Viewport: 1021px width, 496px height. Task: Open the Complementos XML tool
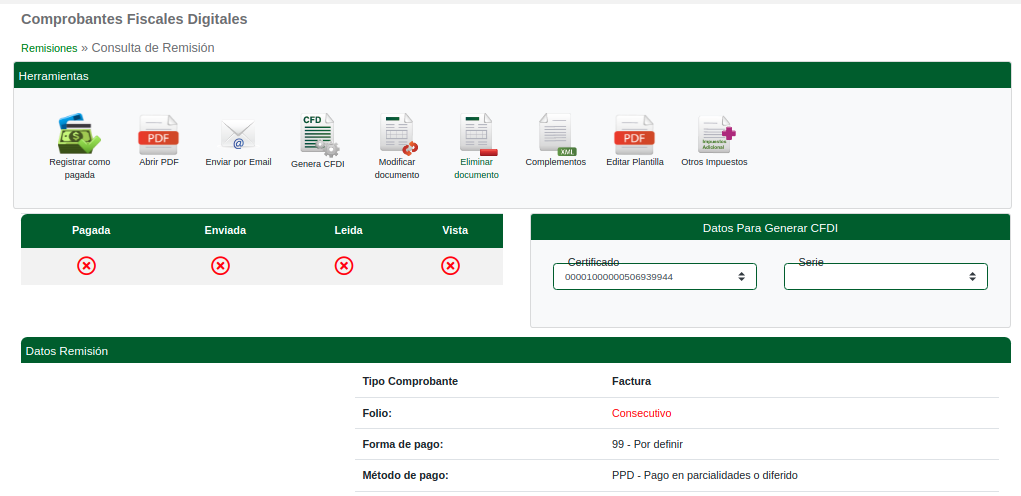pyautogui.click(x=555, y=134)
